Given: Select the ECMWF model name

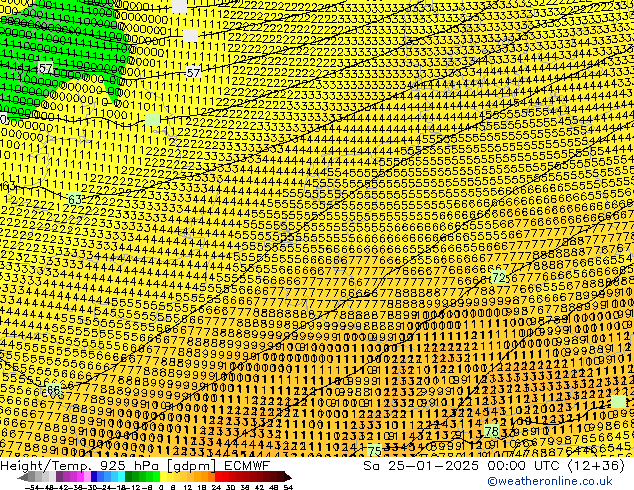Looking at the screenshot, I should click(x=246, y=466).
